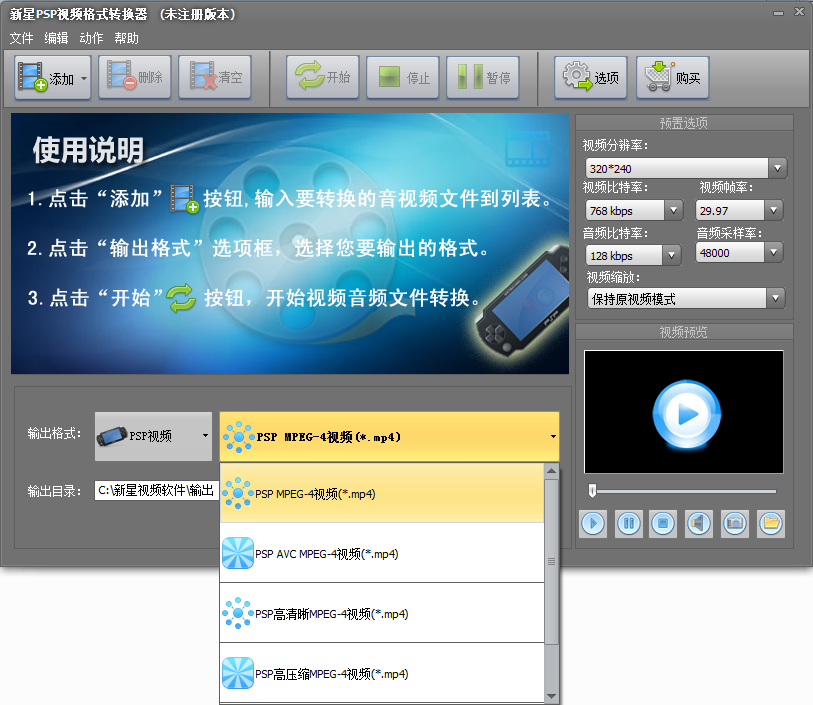This screenshot has height=705, width=813.
Task: Expand the 音频采样率 48000 dropdown
Action: point(774,252)
